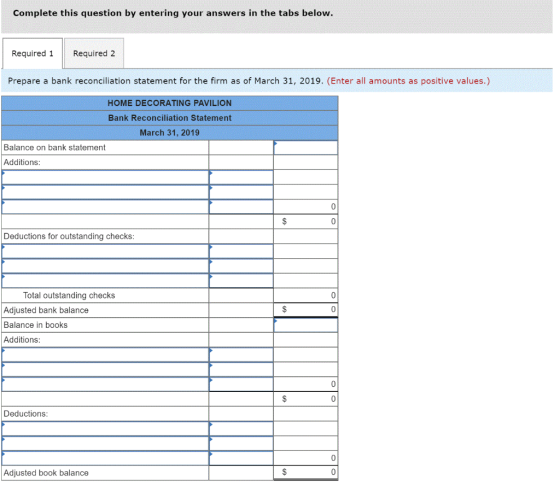Open third description dropdown under outstanding checks
Screen dimensions: 560x486
click(105, 281)
